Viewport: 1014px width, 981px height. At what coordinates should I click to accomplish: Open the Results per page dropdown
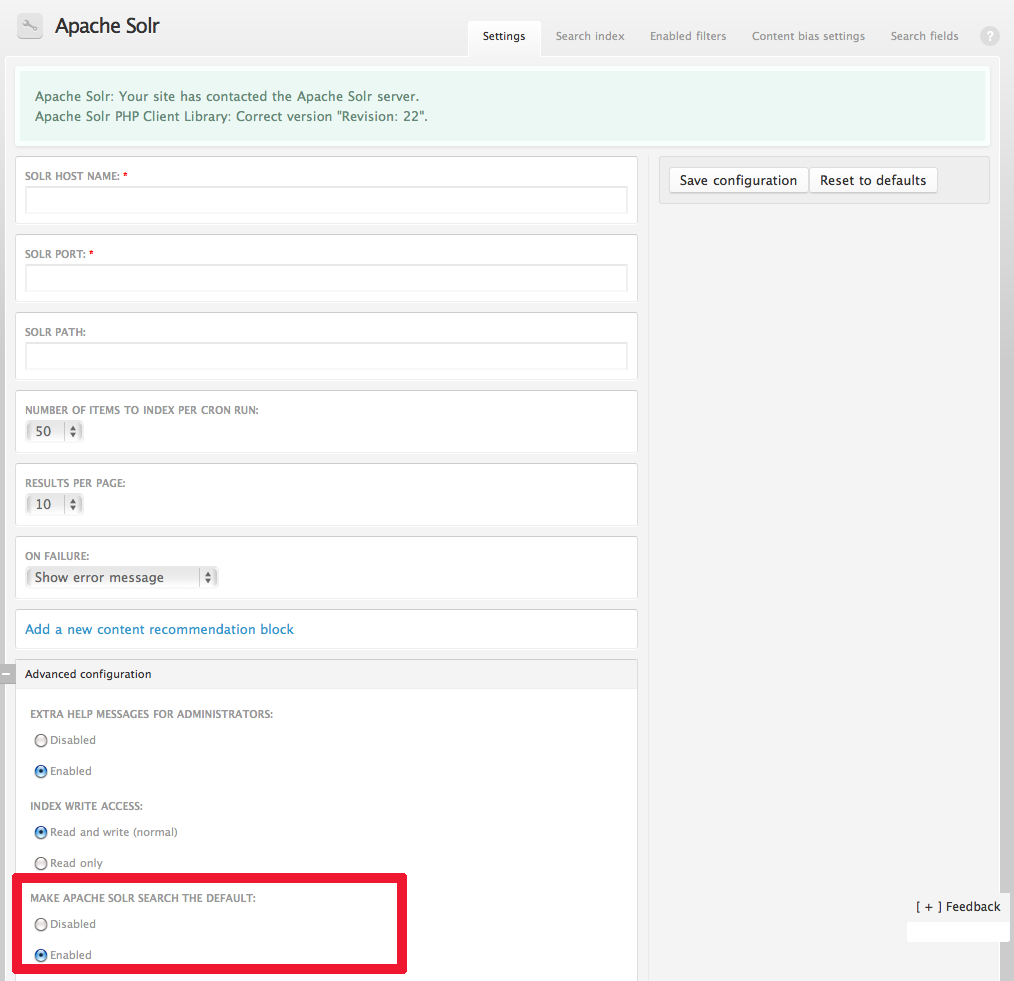(54, 504)
